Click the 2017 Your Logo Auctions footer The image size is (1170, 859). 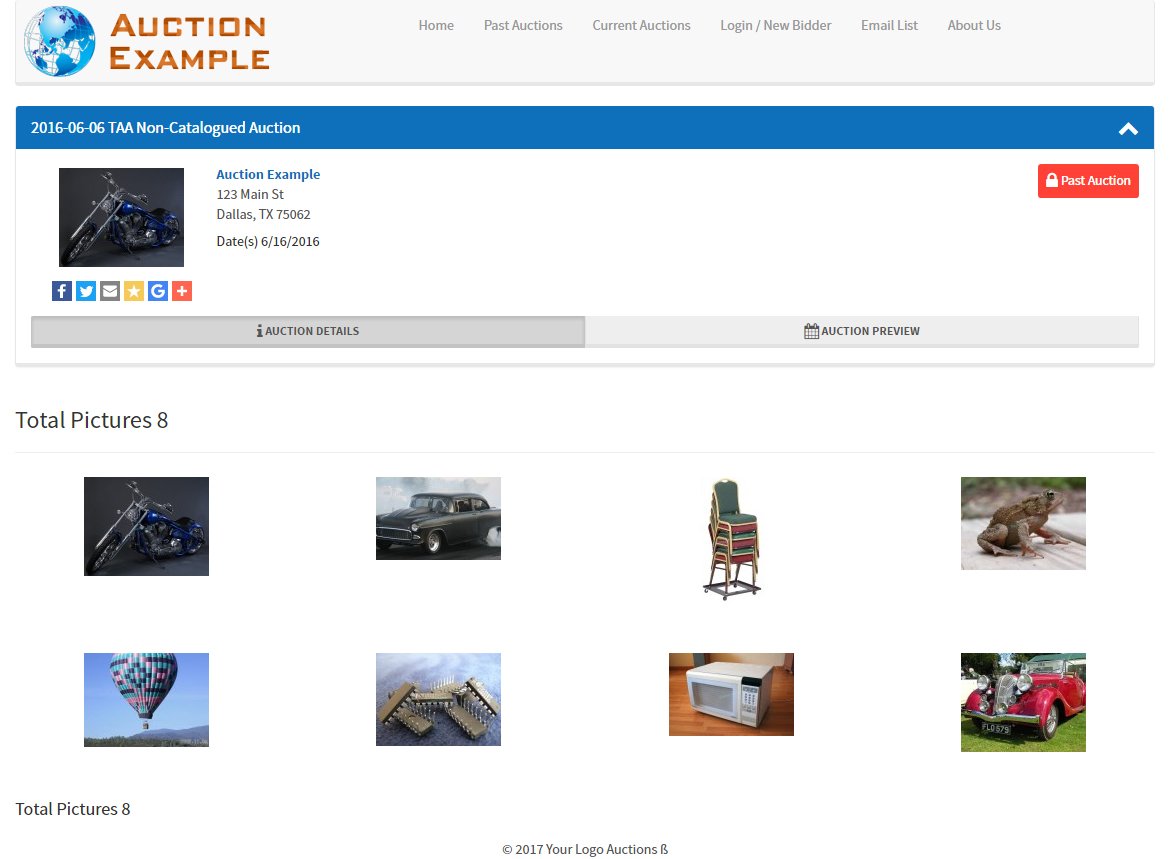[x=585, y=849]
